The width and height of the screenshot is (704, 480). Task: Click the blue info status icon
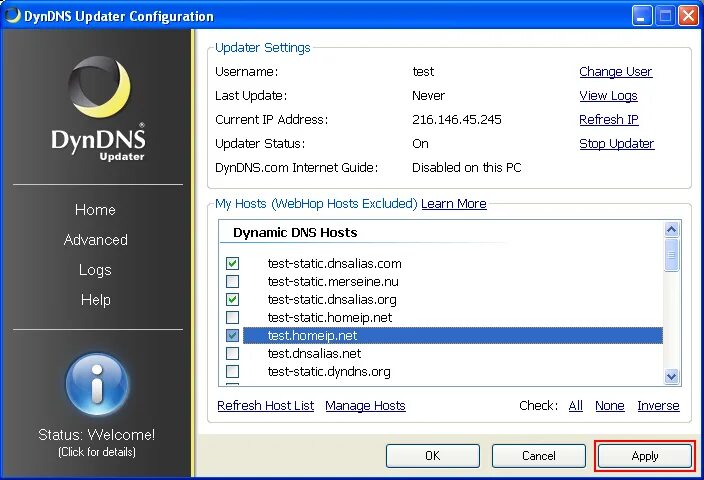coord(97,384)
